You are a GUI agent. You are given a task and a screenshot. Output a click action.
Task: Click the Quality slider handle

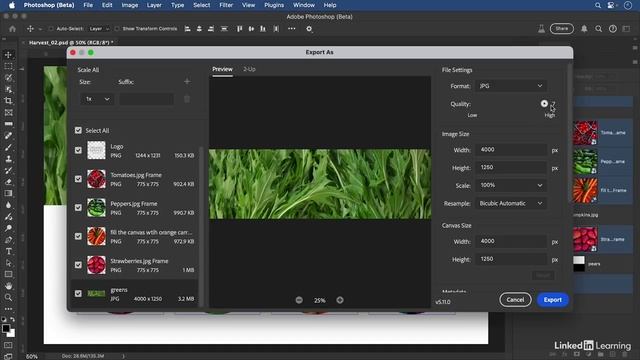coord(544,104)
